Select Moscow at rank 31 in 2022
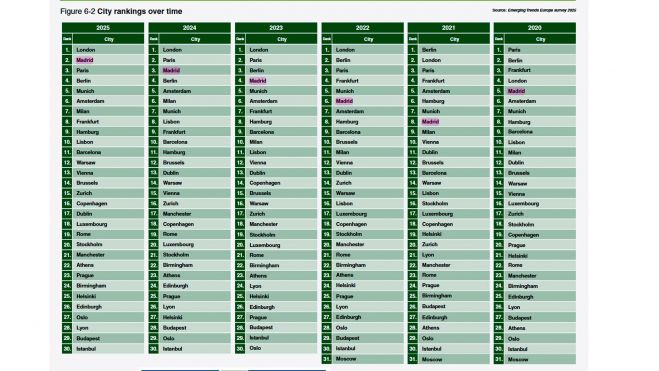Viewport: 659px width, 371px height. [x=346, y=359]
